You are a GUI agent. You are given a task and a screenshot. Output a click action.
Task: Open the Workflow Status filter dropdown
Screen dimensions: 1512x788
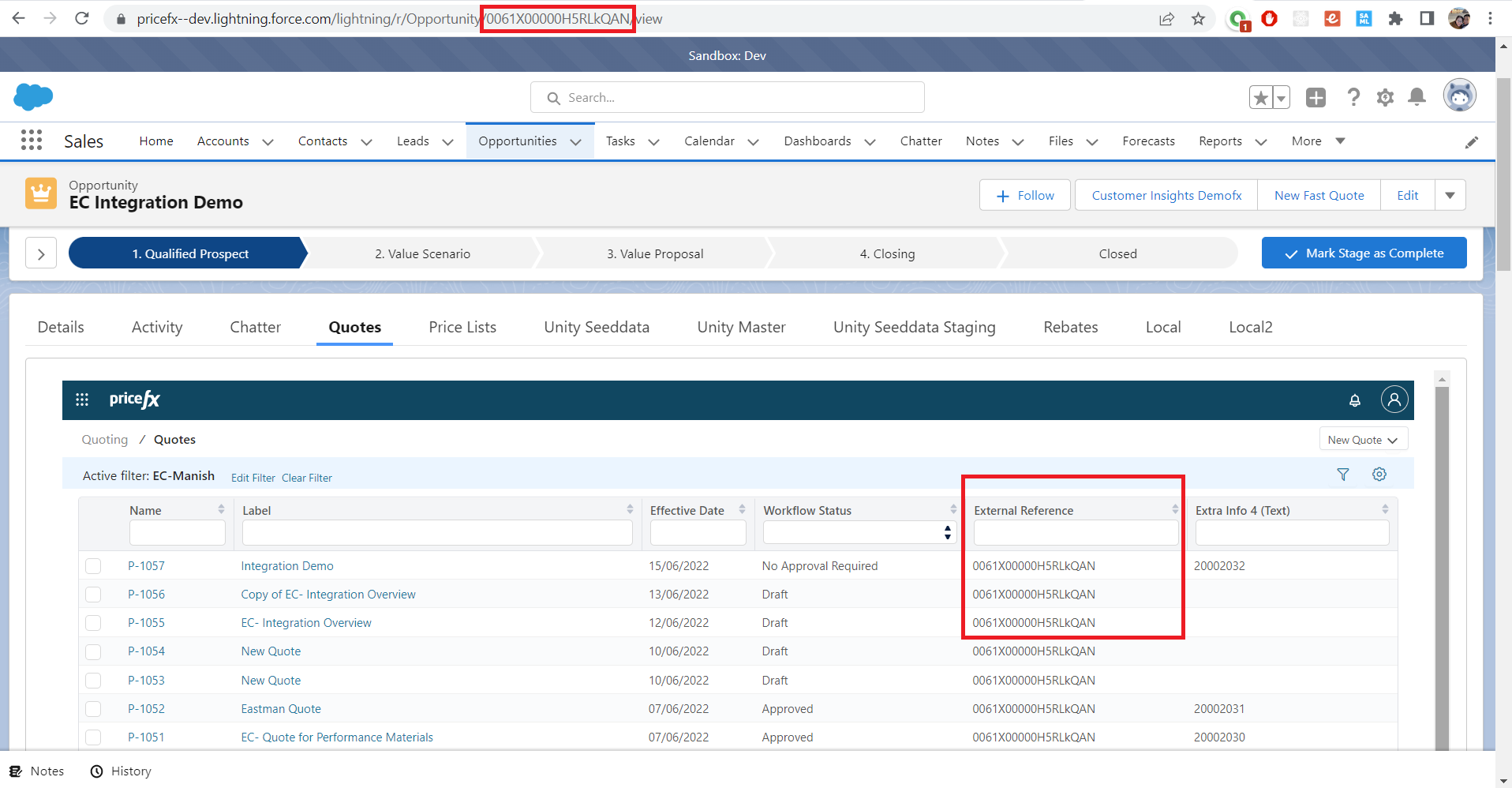click(x=859, y=533)
